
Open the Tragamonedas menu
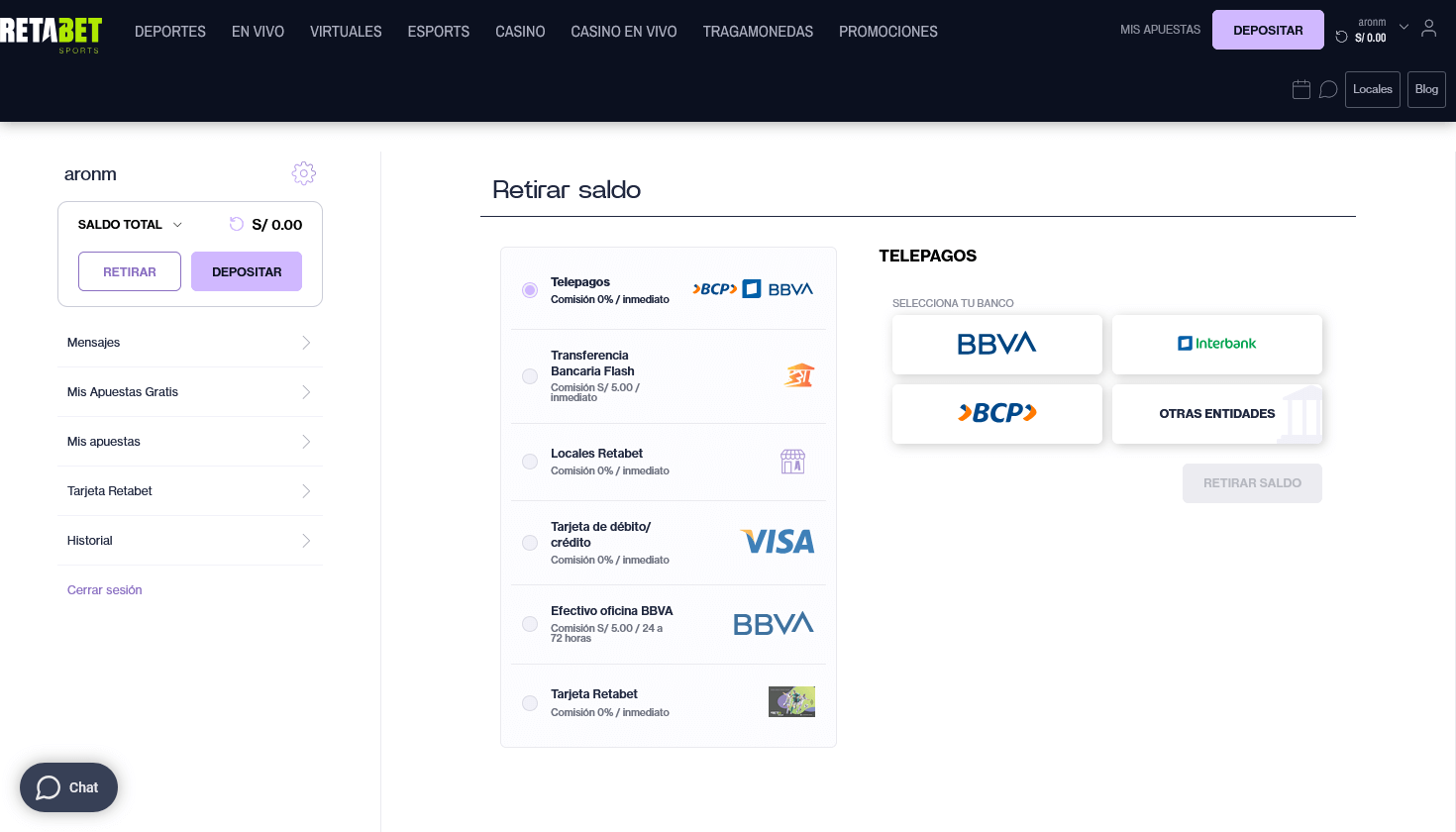(x=758, y=32)
